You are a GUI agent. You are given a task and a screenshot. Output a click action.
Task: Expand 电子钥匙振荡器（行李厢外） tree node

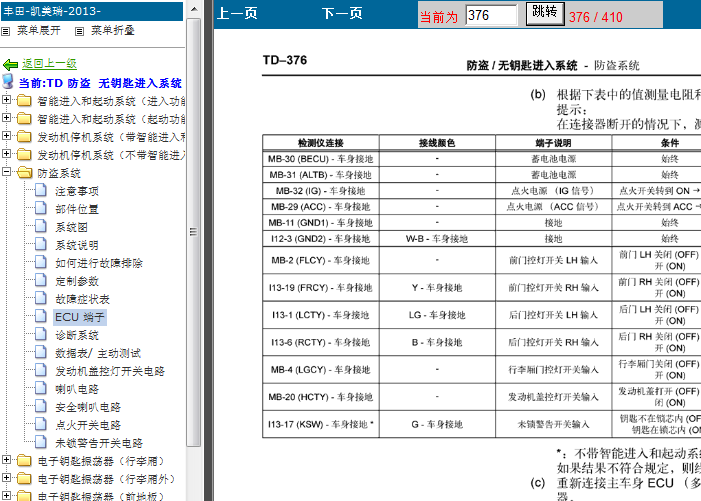6,477
